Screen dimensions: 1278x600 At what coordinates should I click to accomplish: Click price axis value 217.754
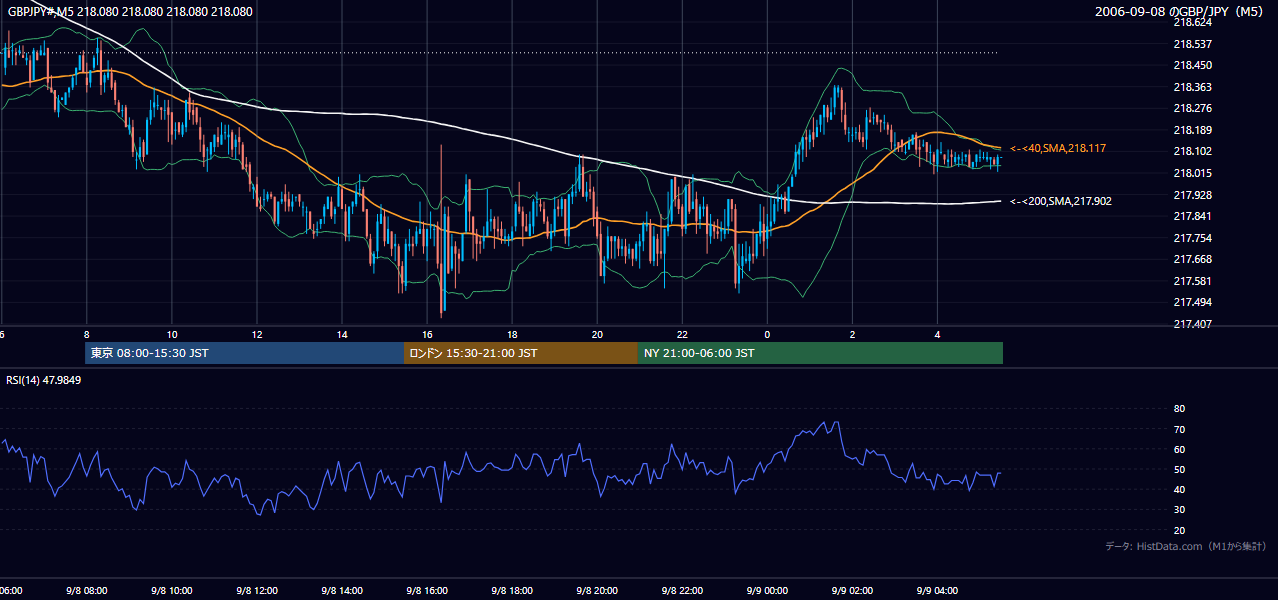point(1192,238)
